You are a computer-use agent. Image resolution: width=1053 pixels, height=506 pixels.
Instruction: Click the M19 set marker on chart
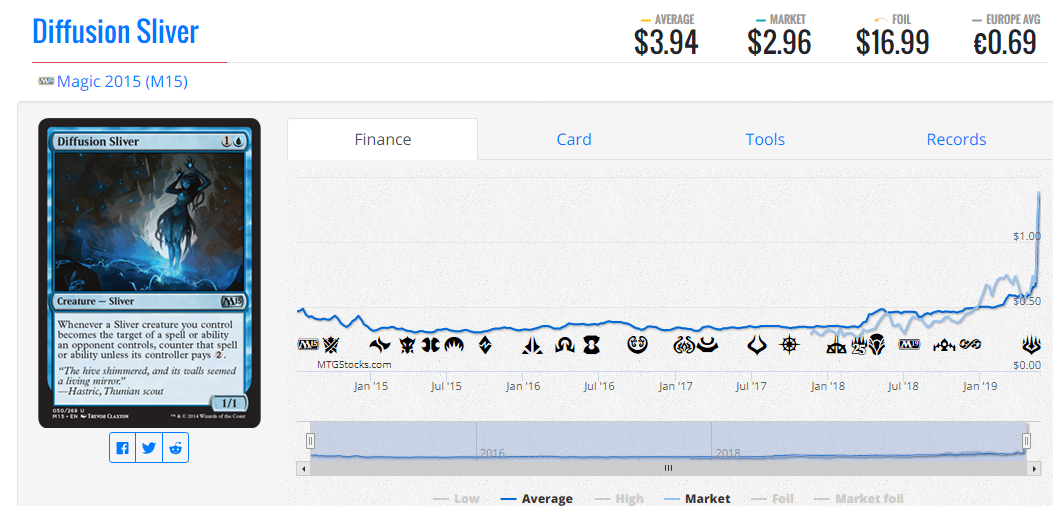click(x=909, y=345)
